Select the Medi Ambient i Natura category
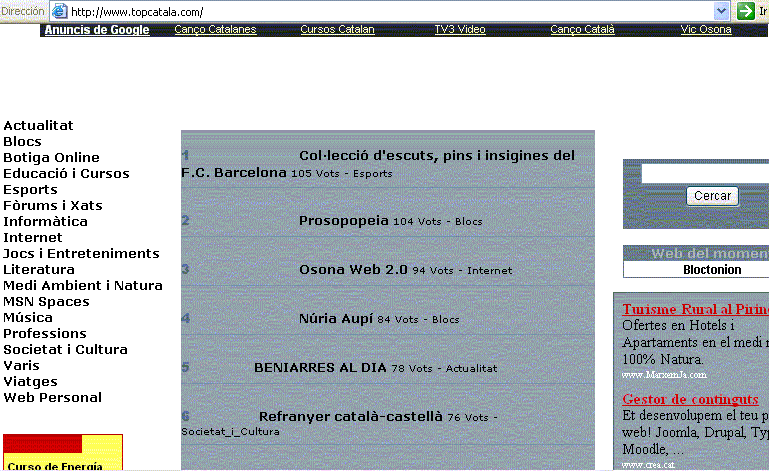 pos(83,286)
